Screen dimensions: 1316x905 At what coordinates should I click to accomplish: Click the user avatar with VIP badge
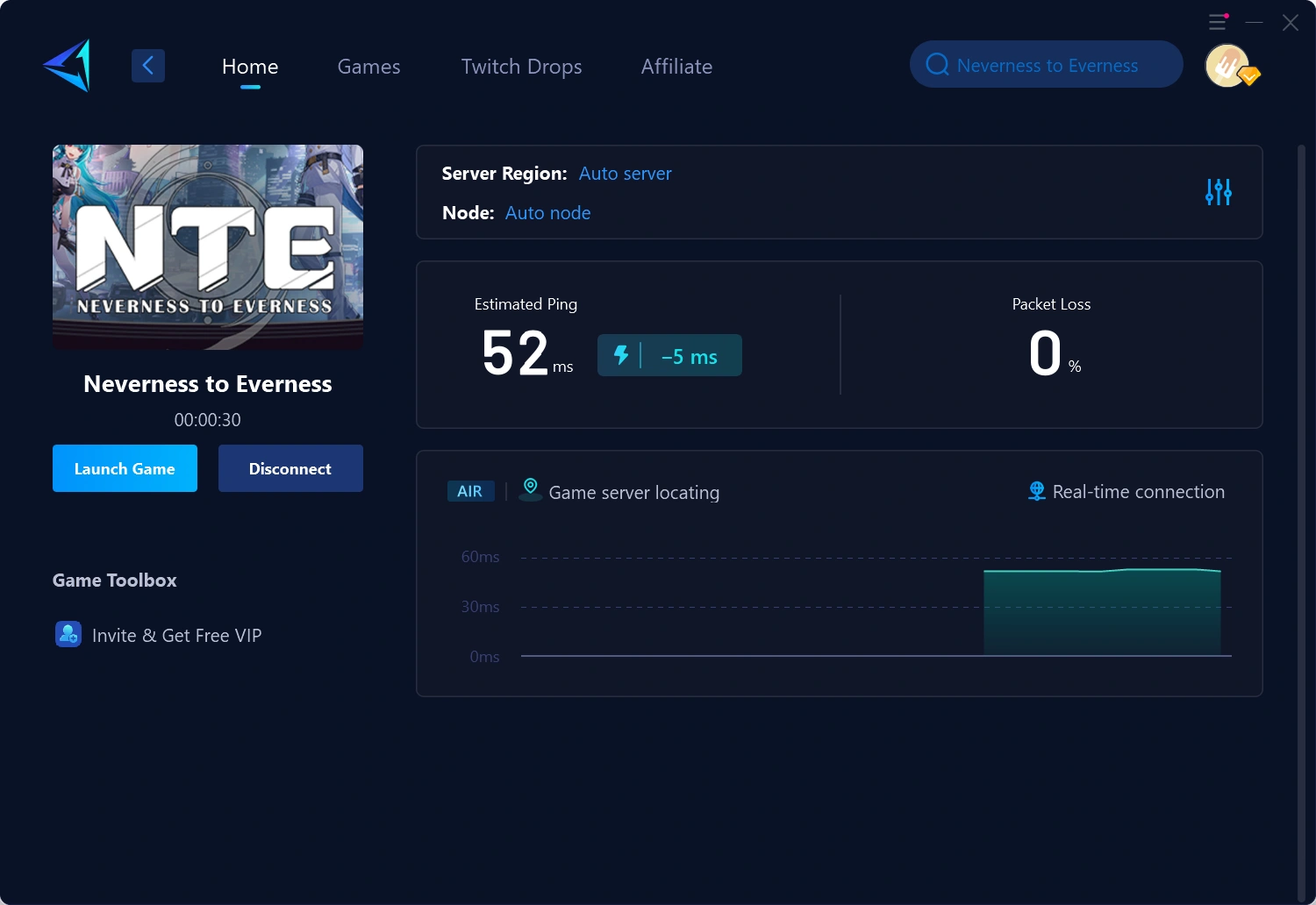click(x=1227, y=65)
